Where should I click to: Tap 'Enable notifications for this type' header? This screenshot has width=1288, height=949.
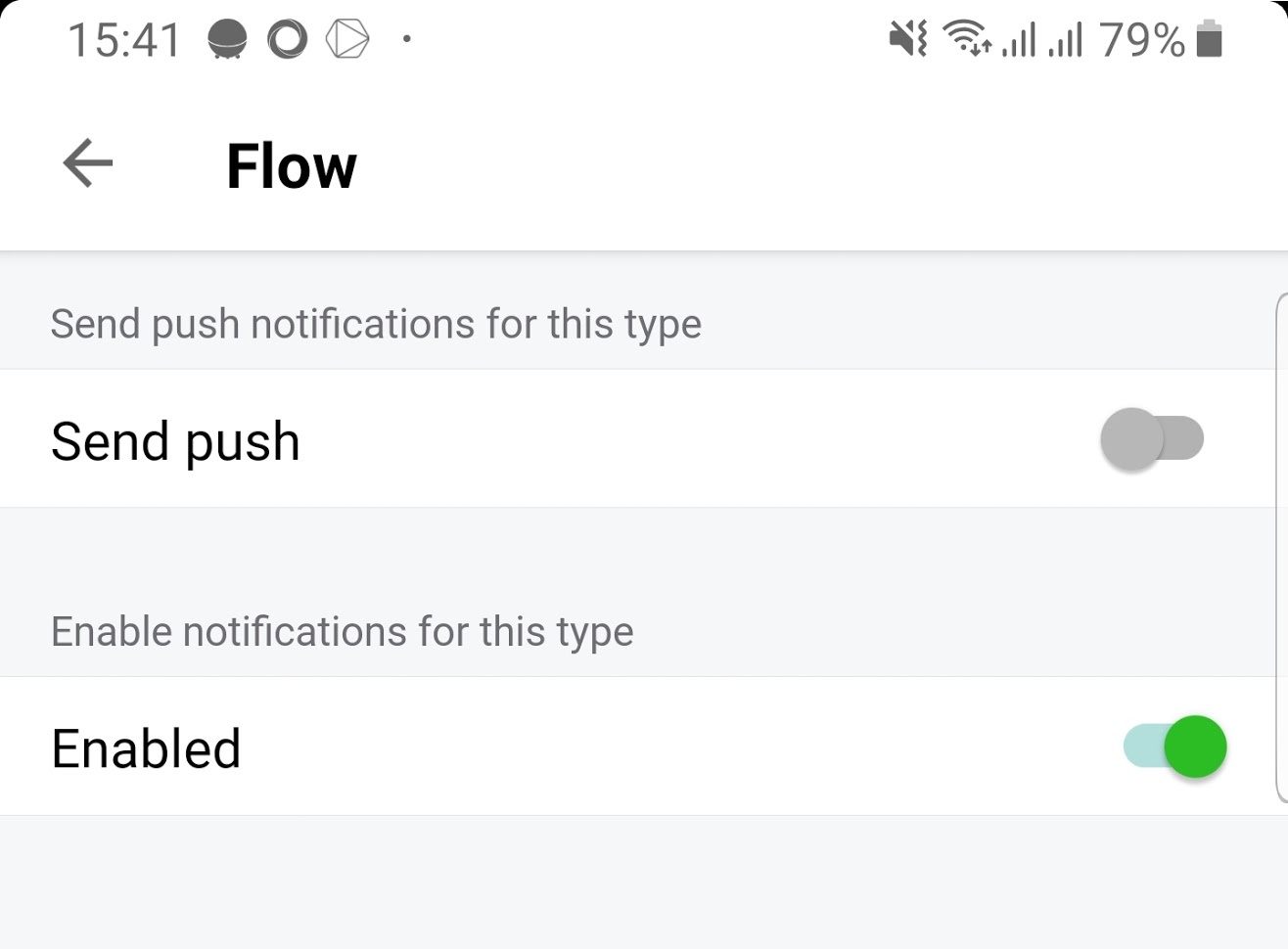tap(342, 631)
